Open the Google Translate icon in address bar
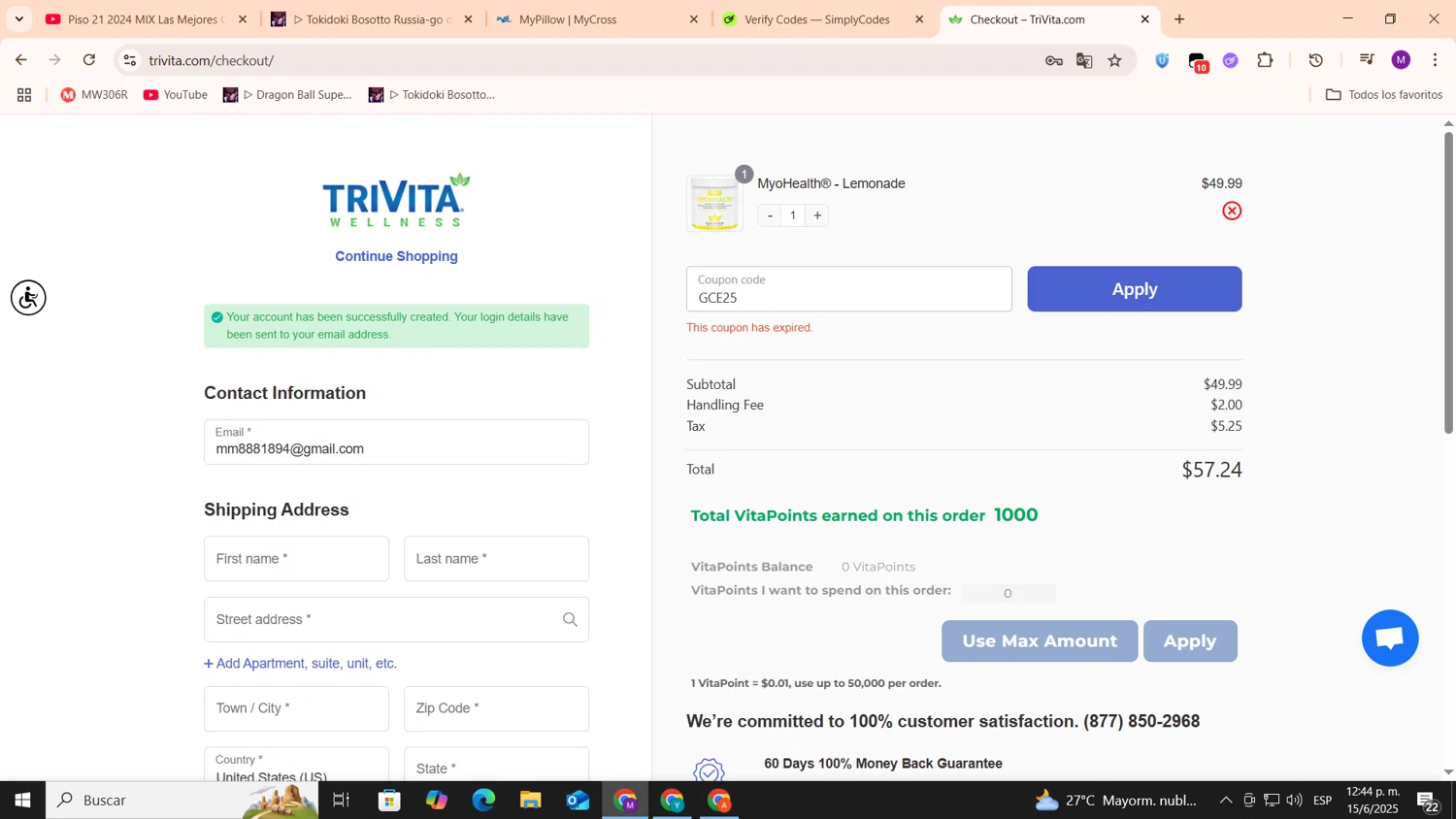 tap(1084, 61)
